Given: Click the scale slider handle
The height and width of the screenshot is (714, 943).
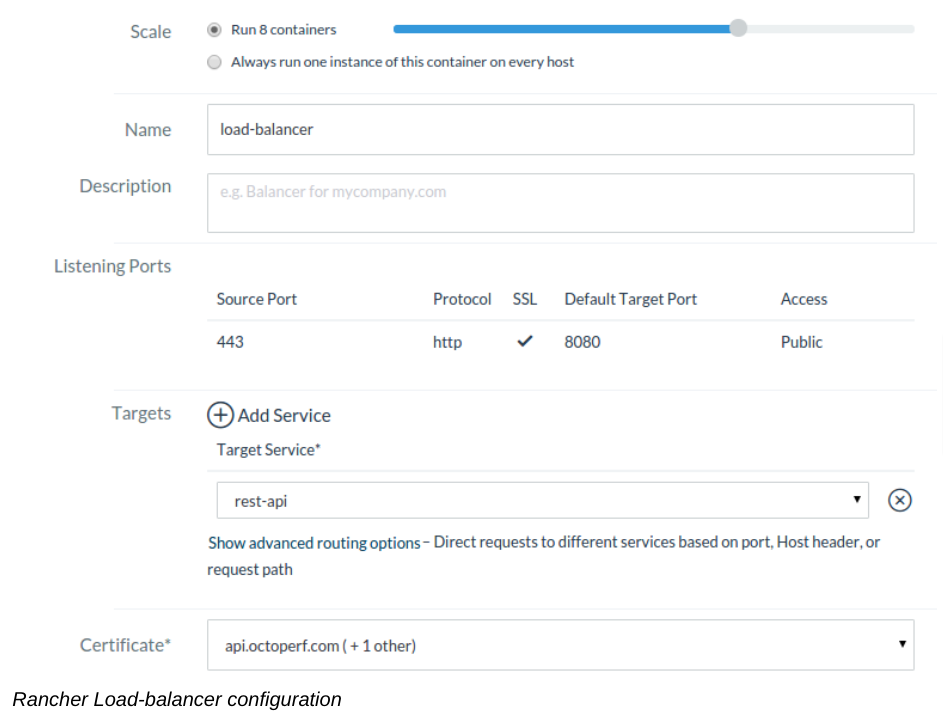Looking at the screenshot, I should (x=738, y=28).
